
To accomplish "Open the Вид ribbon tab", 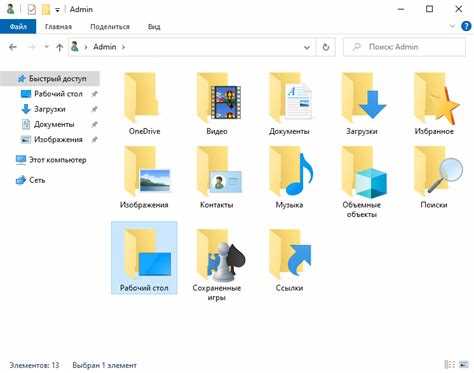I will [154, 27].
